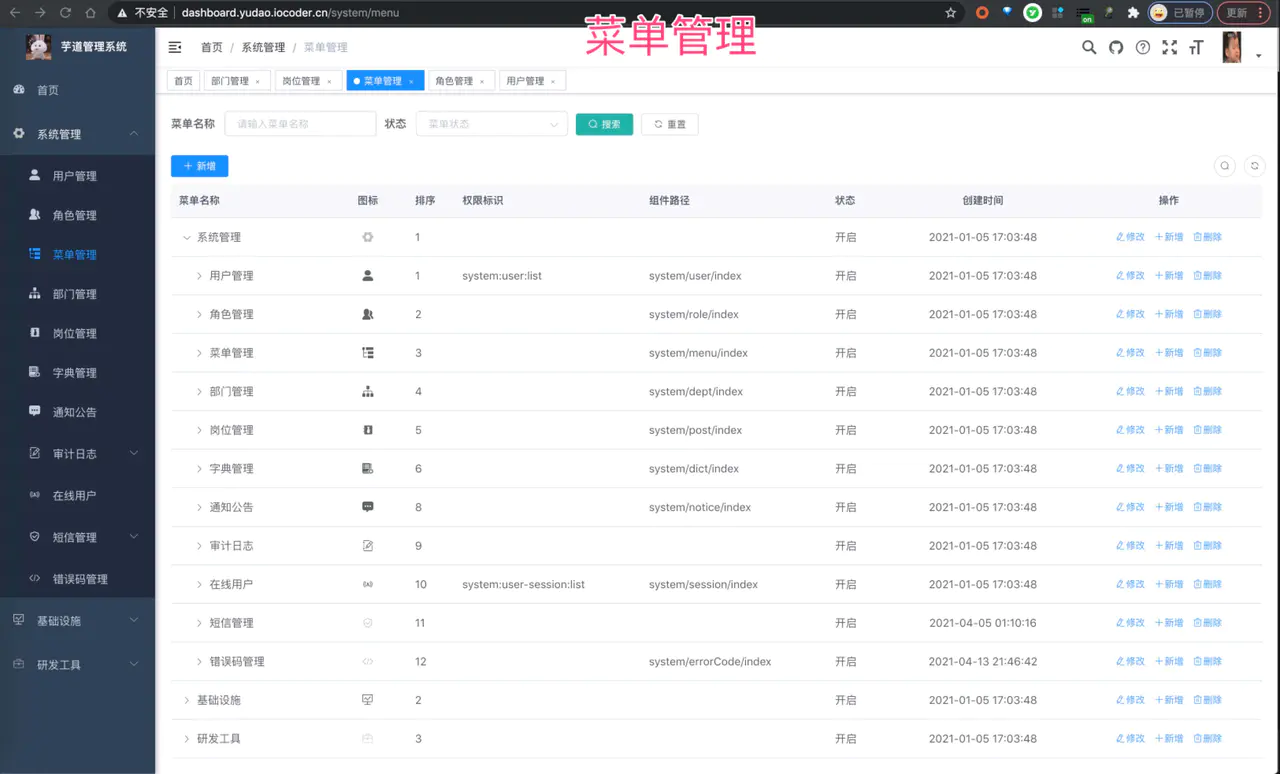Click the search magnifier icon in header

click(x=1089, y=47)
